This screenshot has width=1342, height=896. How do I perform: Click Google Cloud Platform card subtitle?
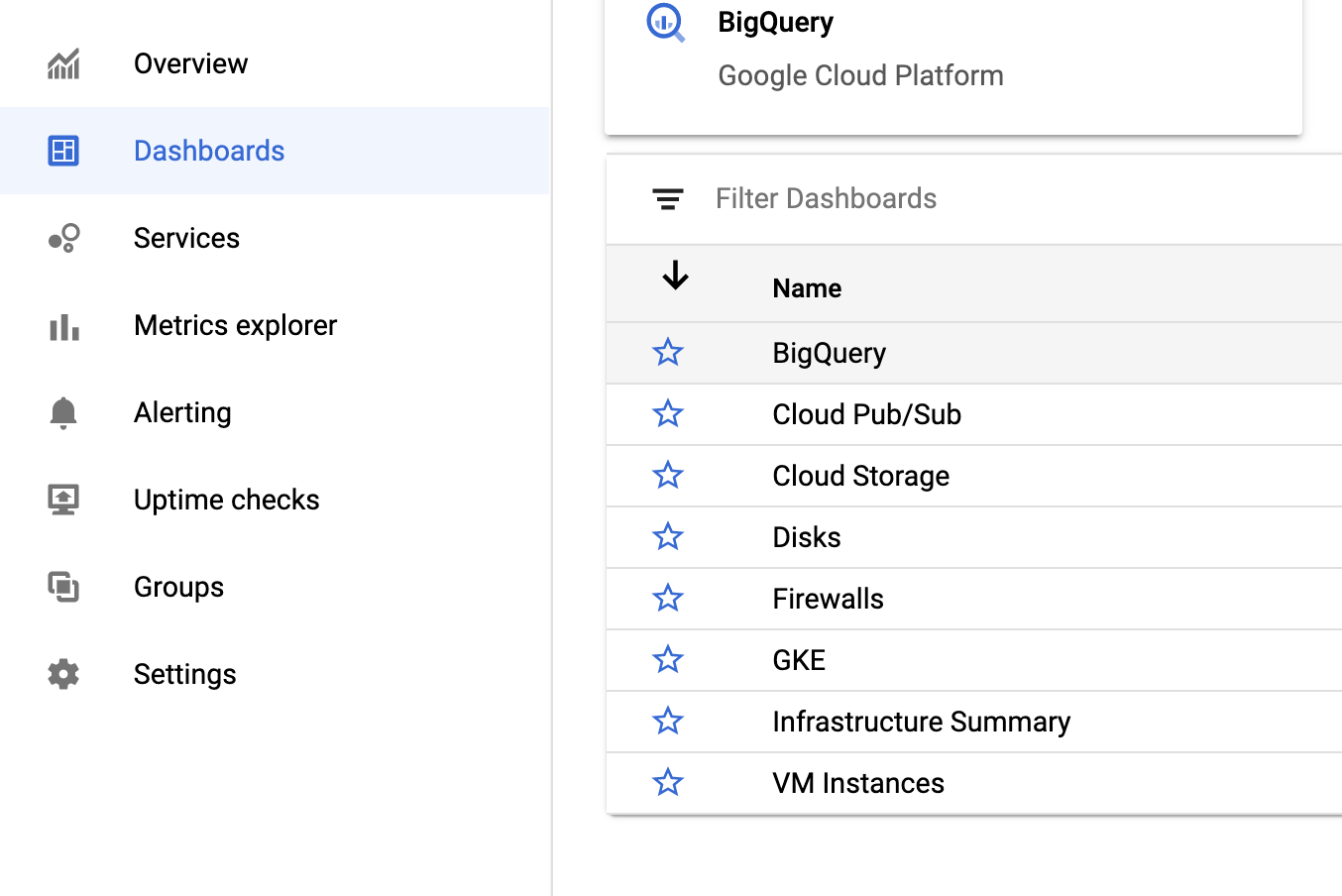pos(860,75)
